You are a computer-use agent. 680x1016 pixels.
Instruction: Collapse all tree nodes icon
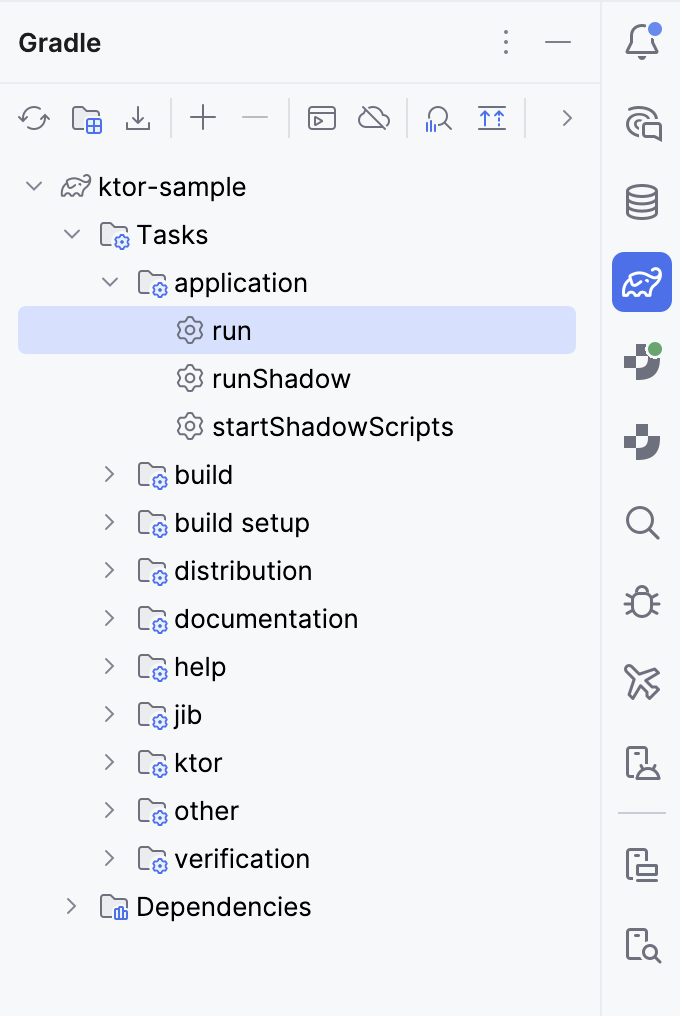[492, 119]
